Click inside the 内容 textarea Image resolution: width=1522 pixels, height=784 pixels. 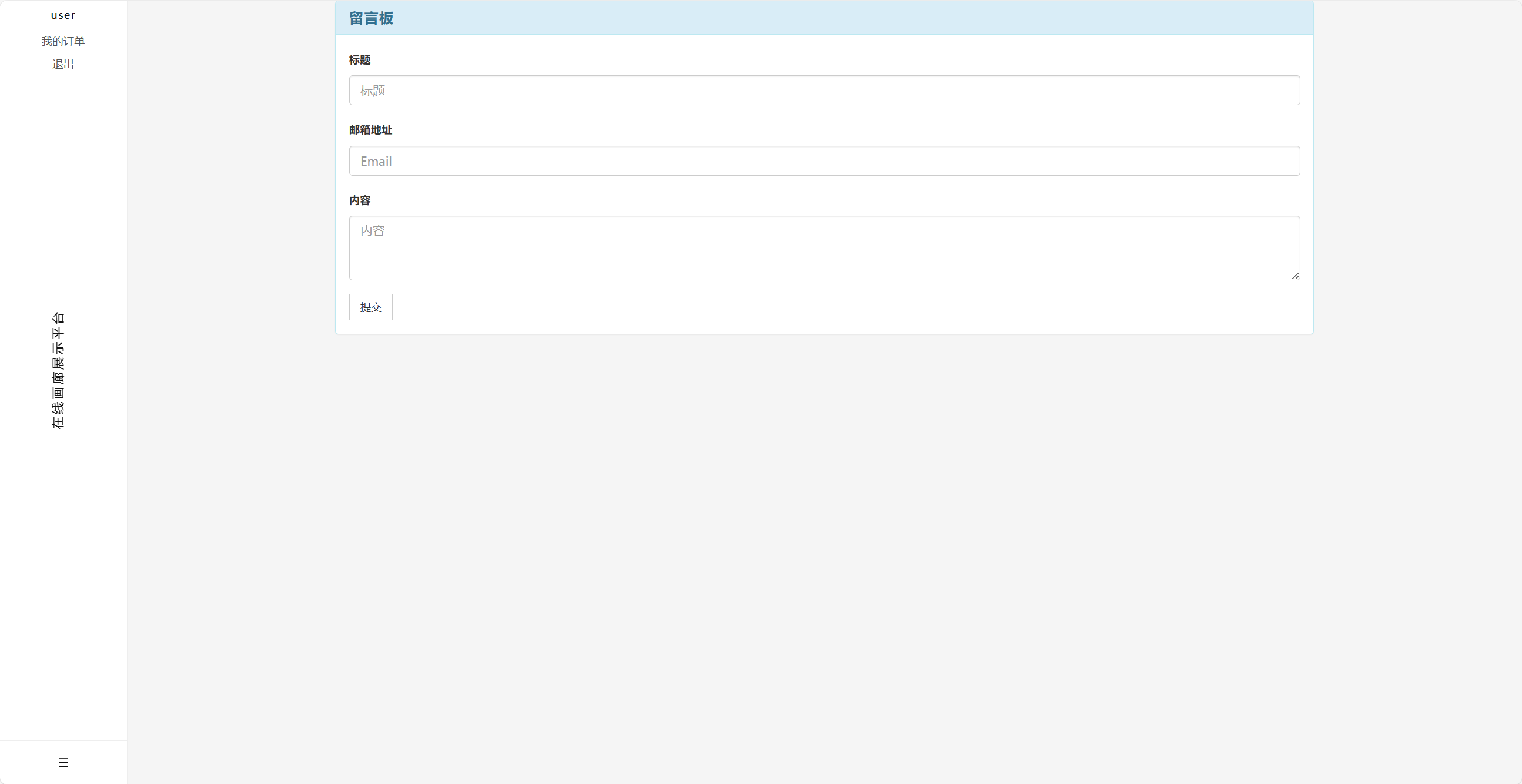(x=824, y=247)
